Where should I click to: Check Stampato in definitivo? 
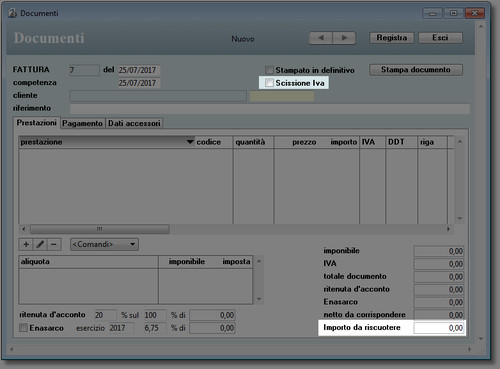pos(269,70)
